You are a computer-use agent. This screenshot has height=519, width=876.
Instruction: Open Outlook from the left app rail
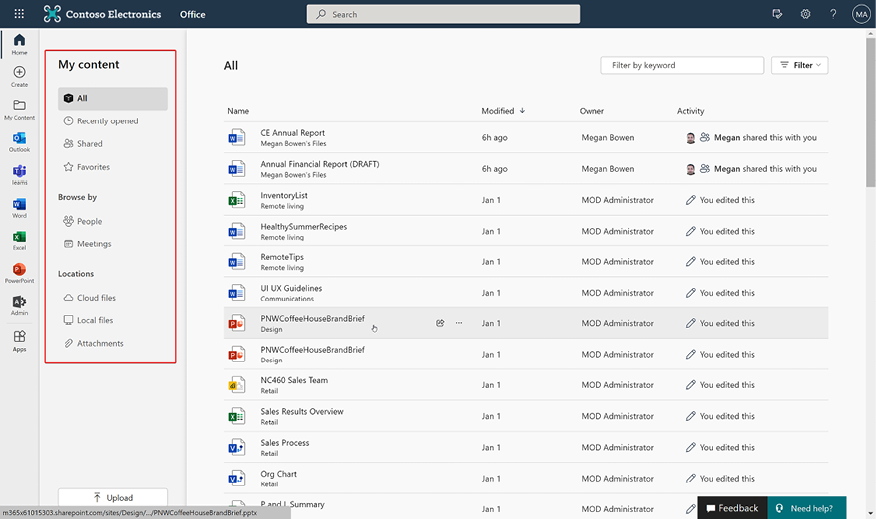pyautogui.click(x=20, y=142)
